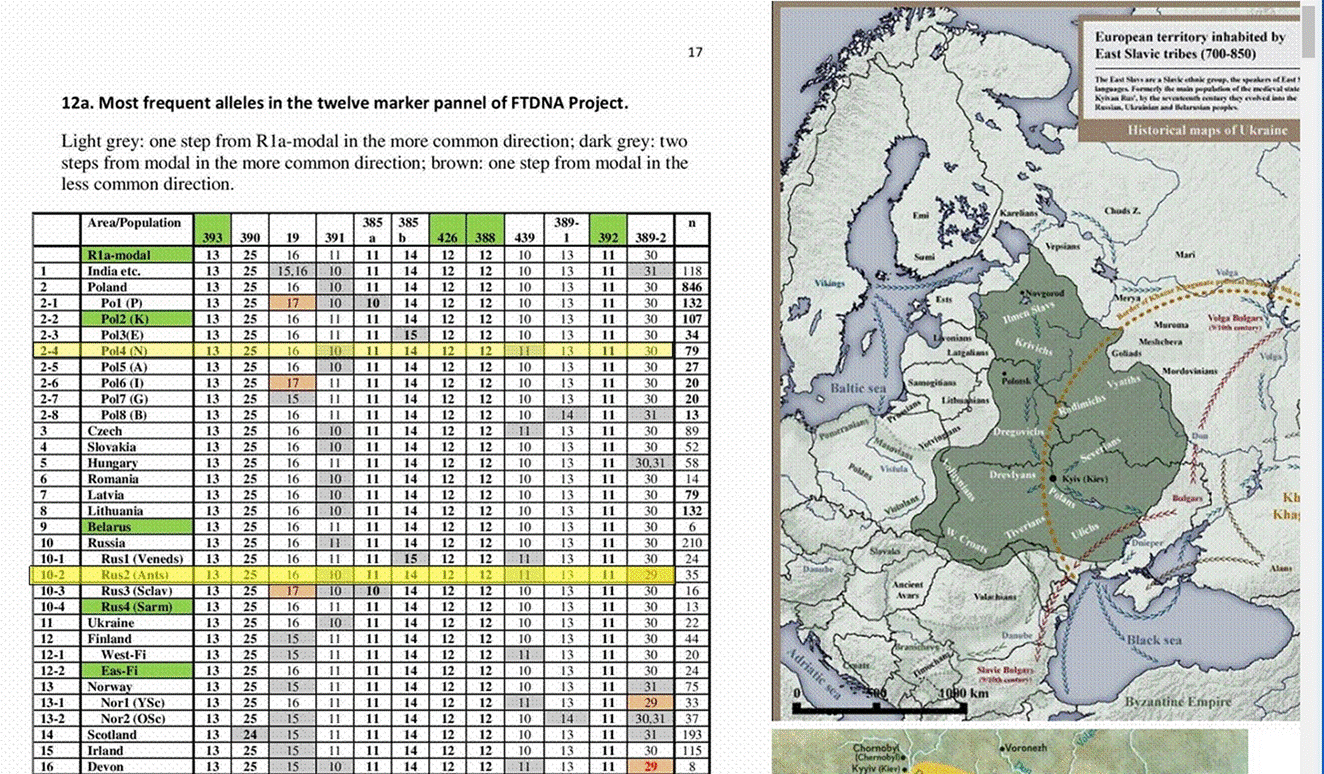Click the "439" column header

pyautogui.click(x=525, y=238)
